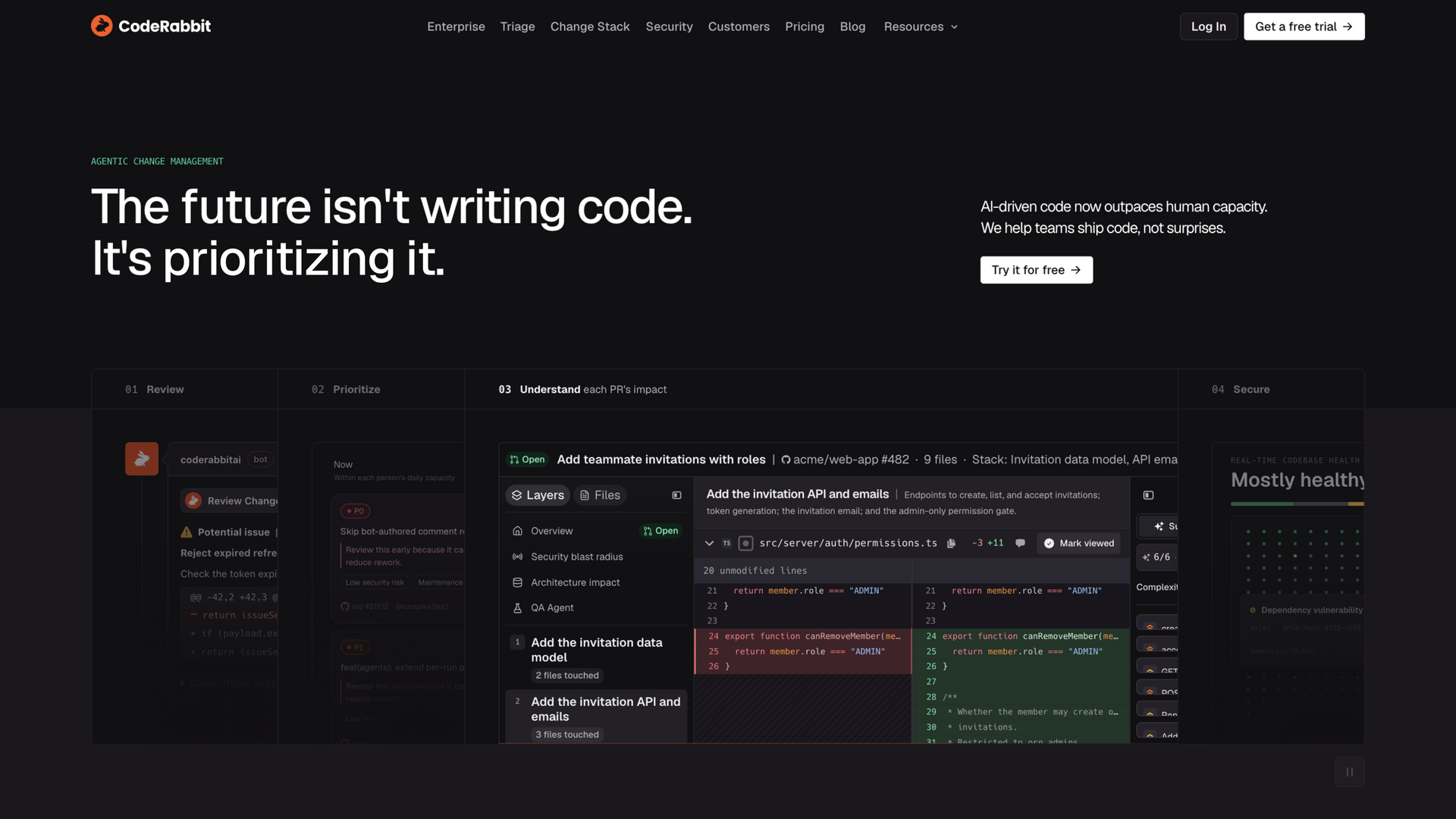This screenshot has width=1456, height=819.
Task: Pause the carousel autoplay
Action: click(1349, 772)
